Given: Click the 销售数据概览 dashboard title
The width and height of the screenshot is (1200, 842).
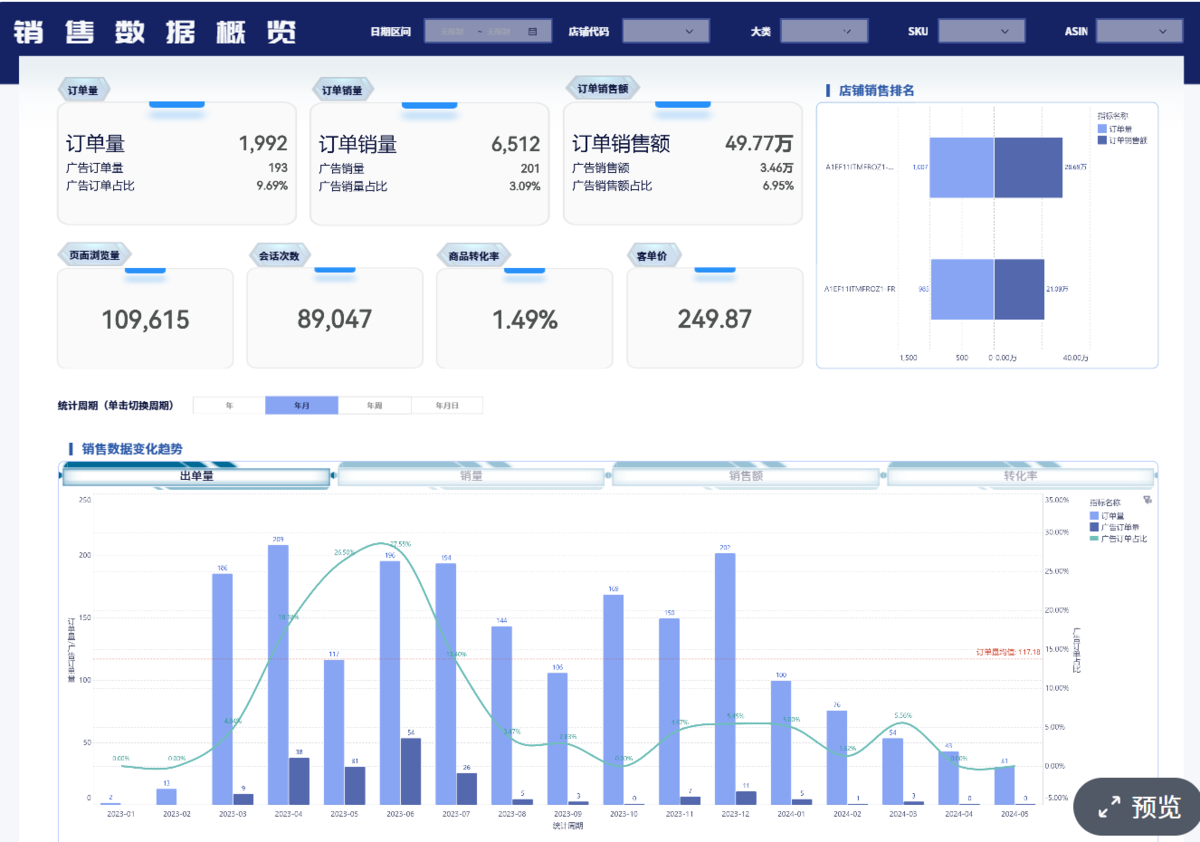Looking at the screenshot, I should click(x=155, y=32).
